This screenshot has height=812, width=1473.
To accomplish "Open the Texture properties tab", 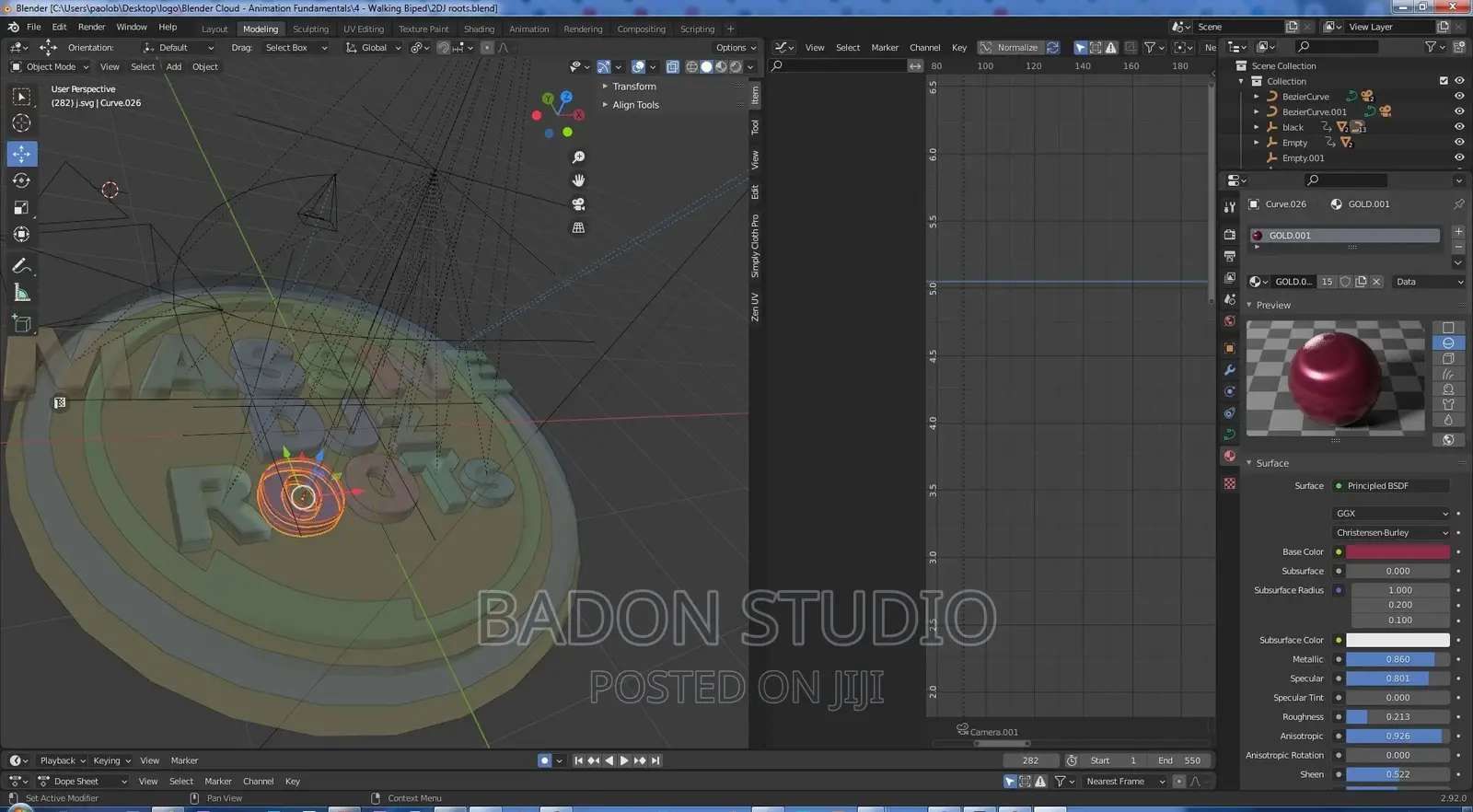I will tap(1229, 483).
